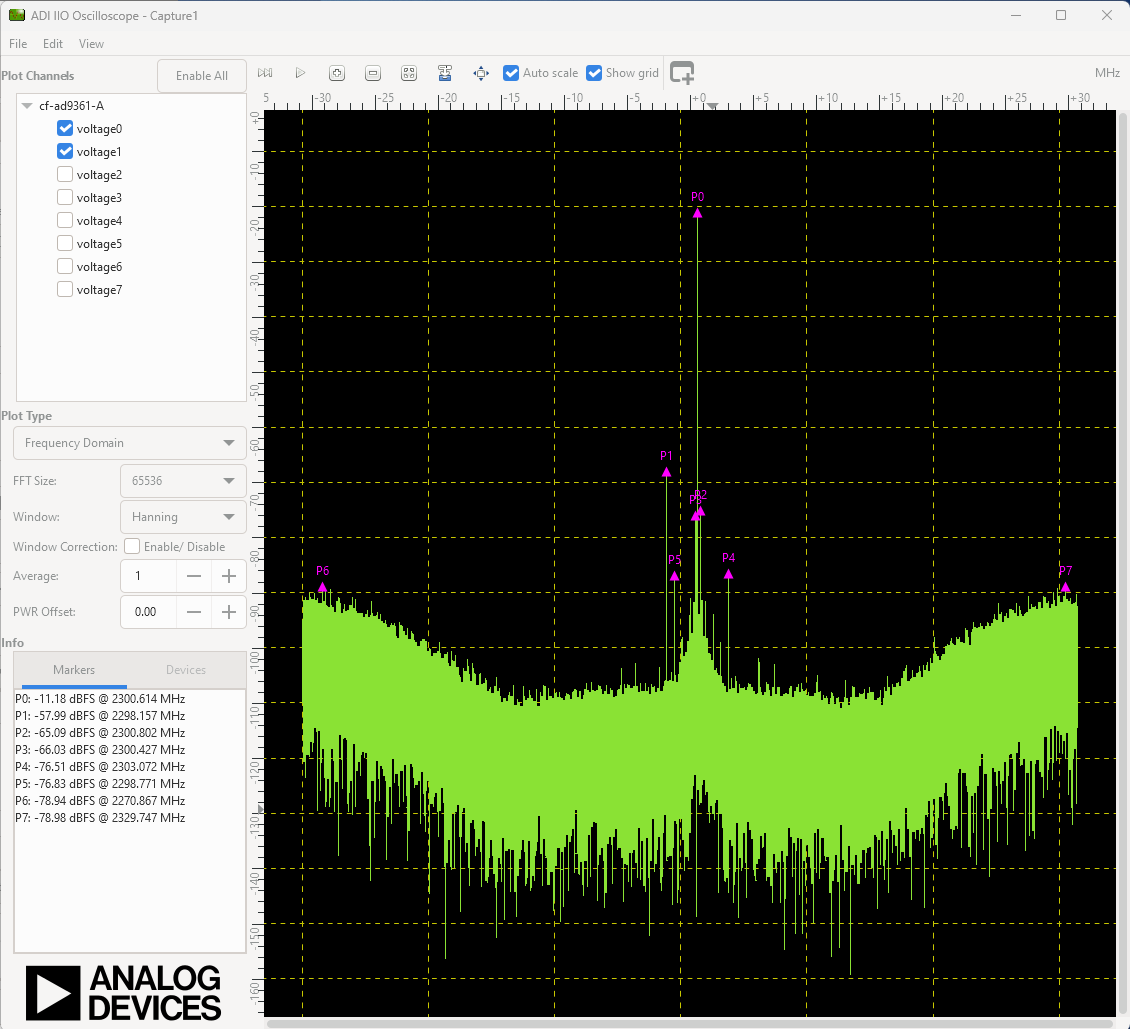Click the zoom to fit icon
The width and height of the screenshot is (1130, 1029).
[409, 73]
